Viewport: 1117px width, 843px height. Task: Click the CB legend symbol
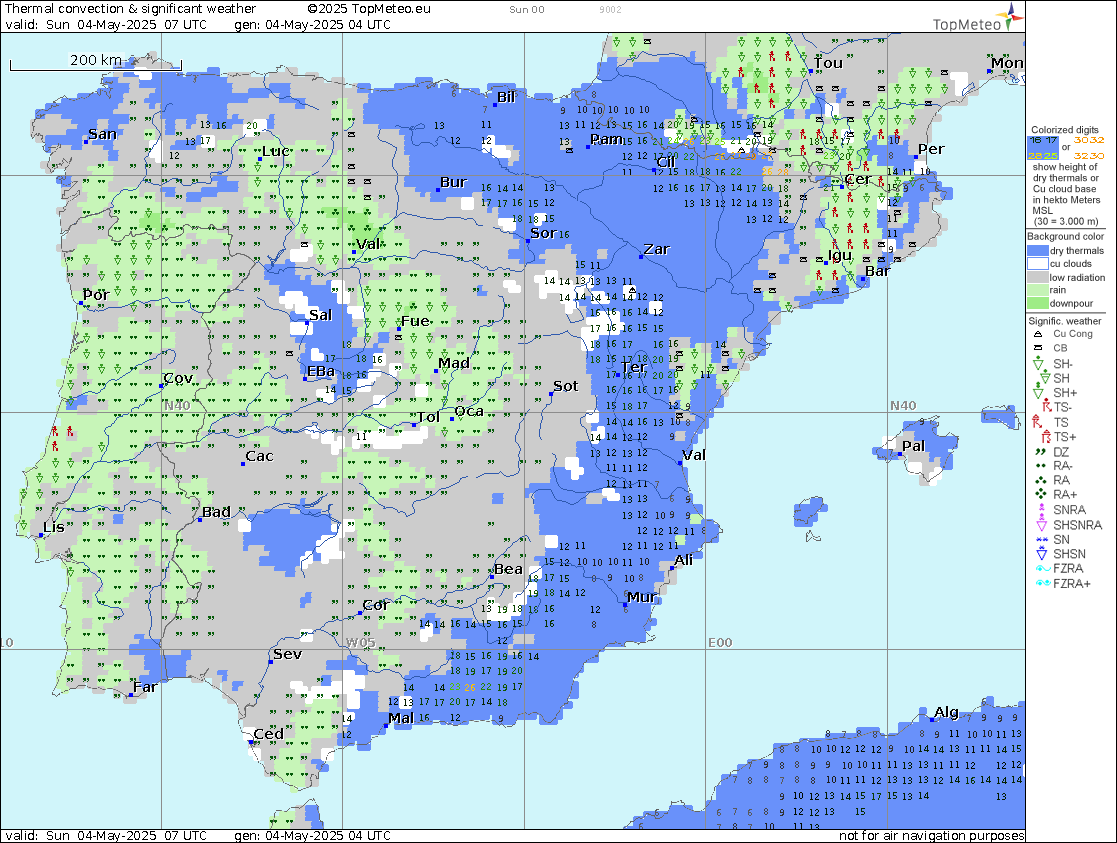(x=1038, y=348)
